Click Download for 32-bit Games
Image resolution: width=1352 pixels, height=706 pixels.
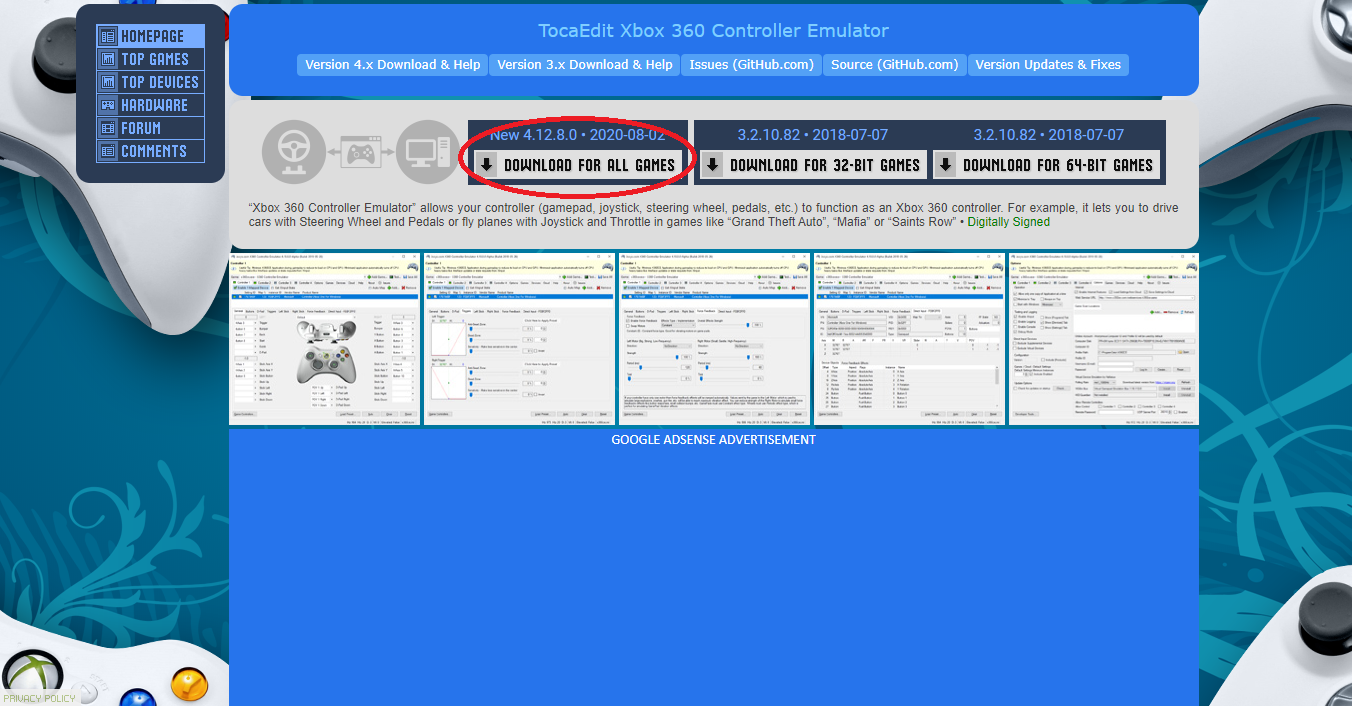813,165
